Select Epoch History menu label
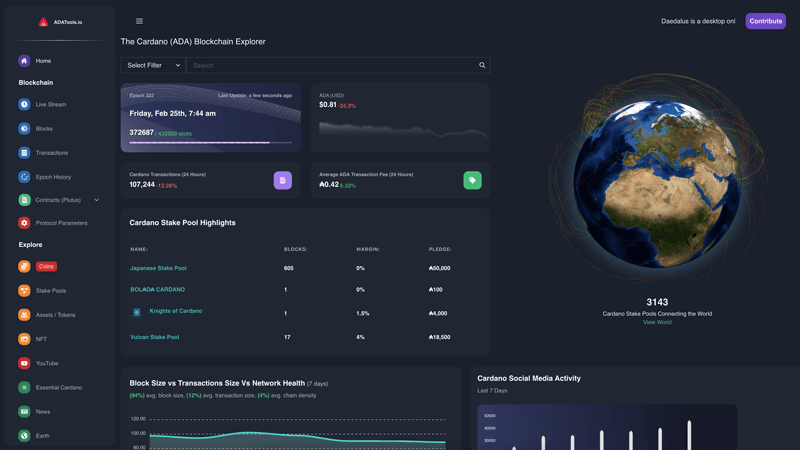The width and height of the screenshot is (800, 450). (x=53, y=177)
